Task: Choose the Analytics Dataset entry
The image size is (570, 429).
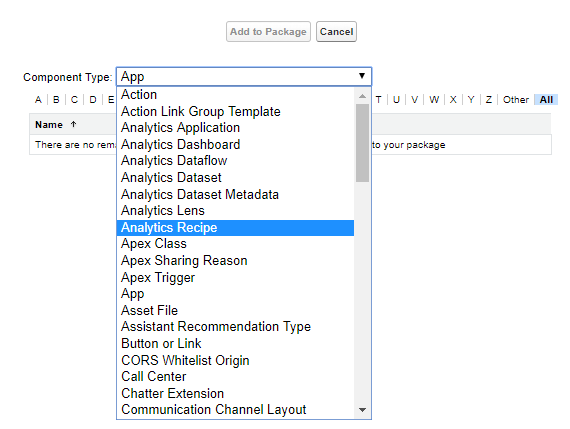Action: pyautogui.click(x=235, y=177)
